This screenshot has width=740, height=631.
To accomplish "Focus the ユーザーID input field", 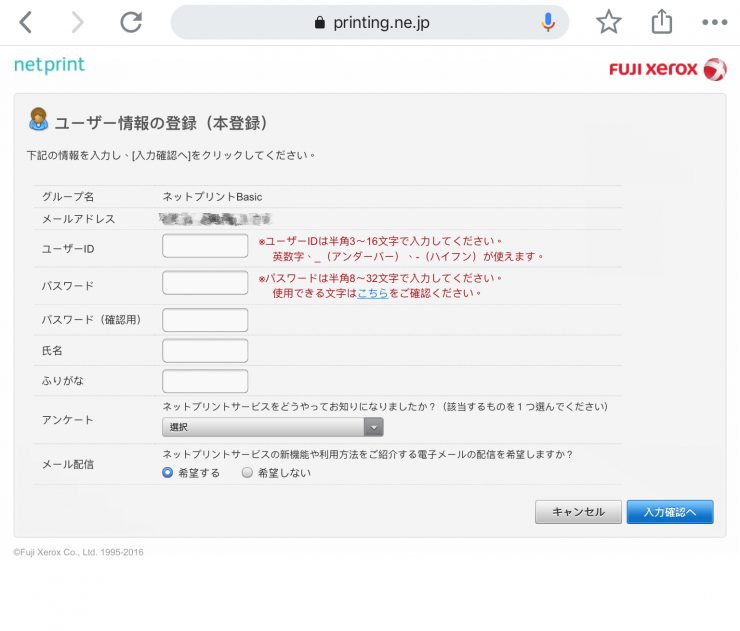I will (x=205, y=246).
